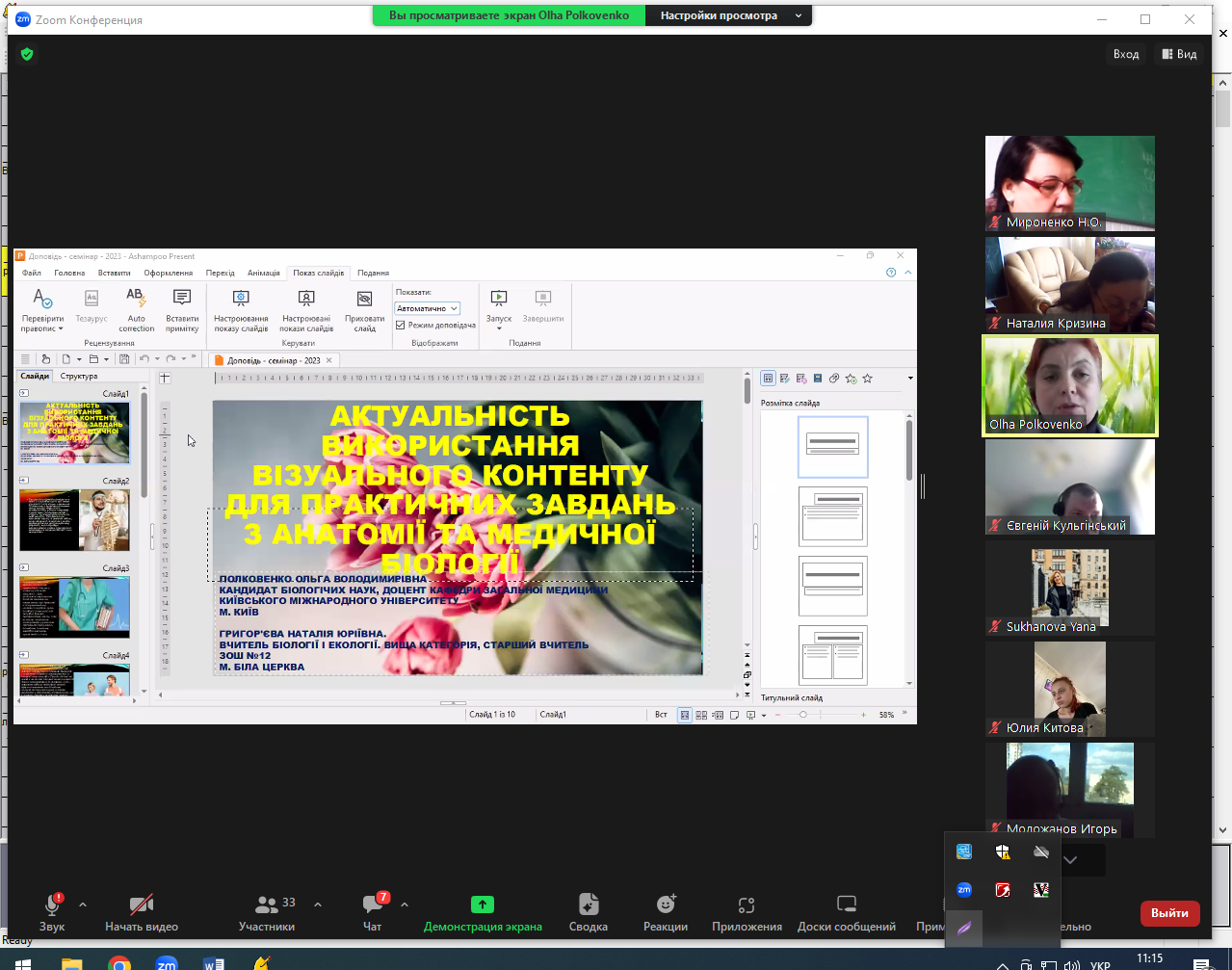This screenshot has height=970, width=1232.
Task: Open the Apps (Приложения) icon
Action: click(747, 904)
